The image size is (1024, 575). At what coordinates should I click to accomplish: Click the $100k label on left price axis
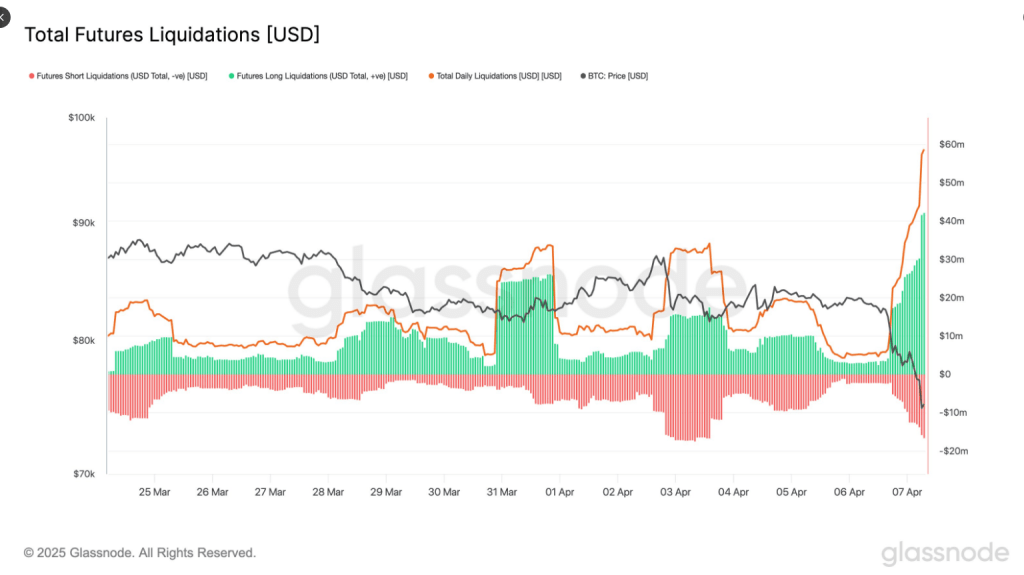pyautogui.click(x=80, y=118)
